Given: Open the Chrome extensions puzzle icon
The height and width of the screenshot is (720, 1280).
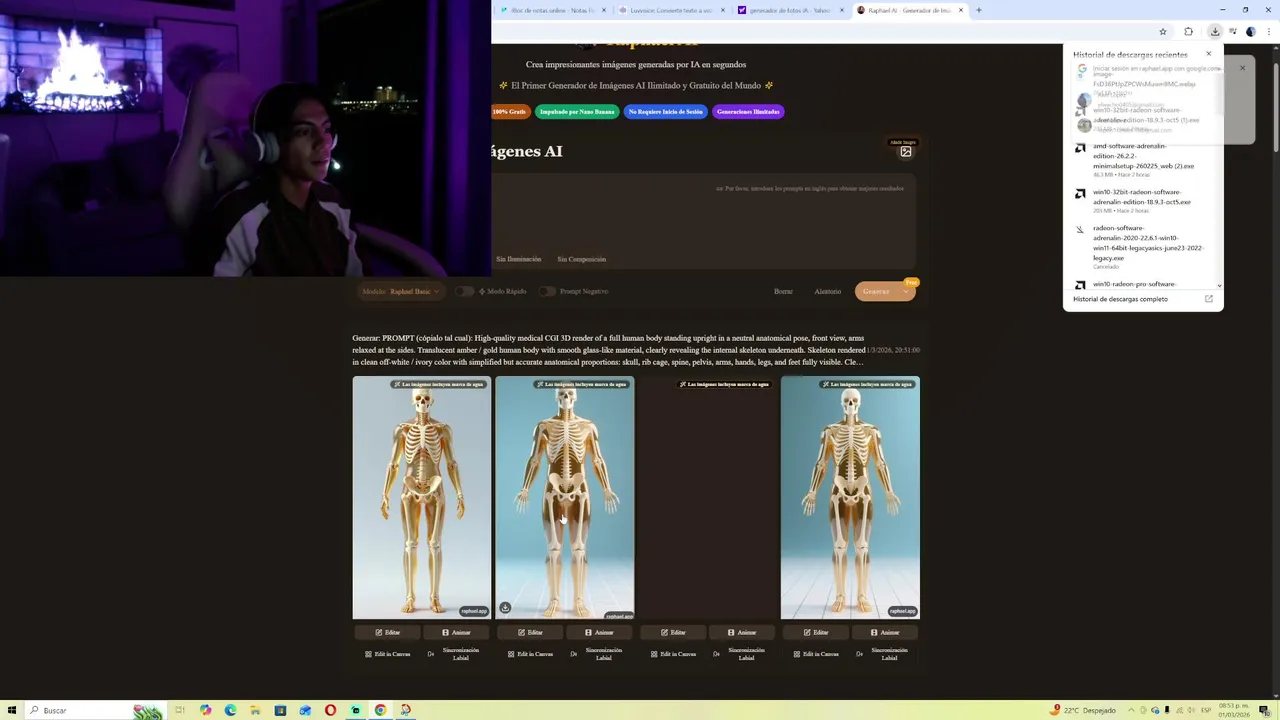Looking at the screenshot, I should point(1188,32).
